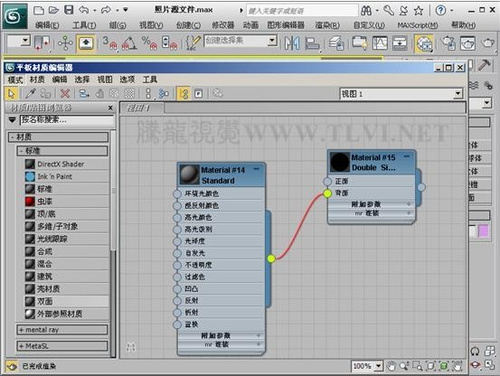Click the Pan hand tool in the status bar

pos(391,366)
